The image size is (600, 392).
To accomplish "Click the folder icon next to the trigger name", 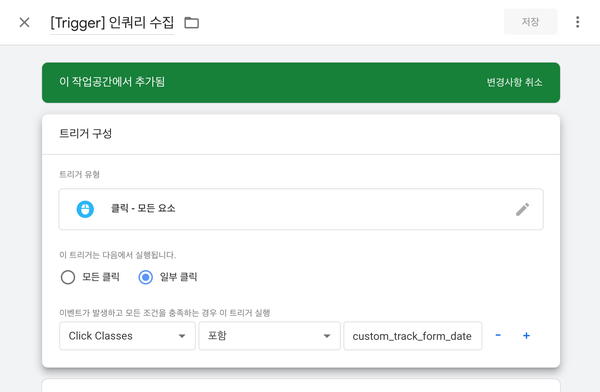I will click(x=191, y=23).
